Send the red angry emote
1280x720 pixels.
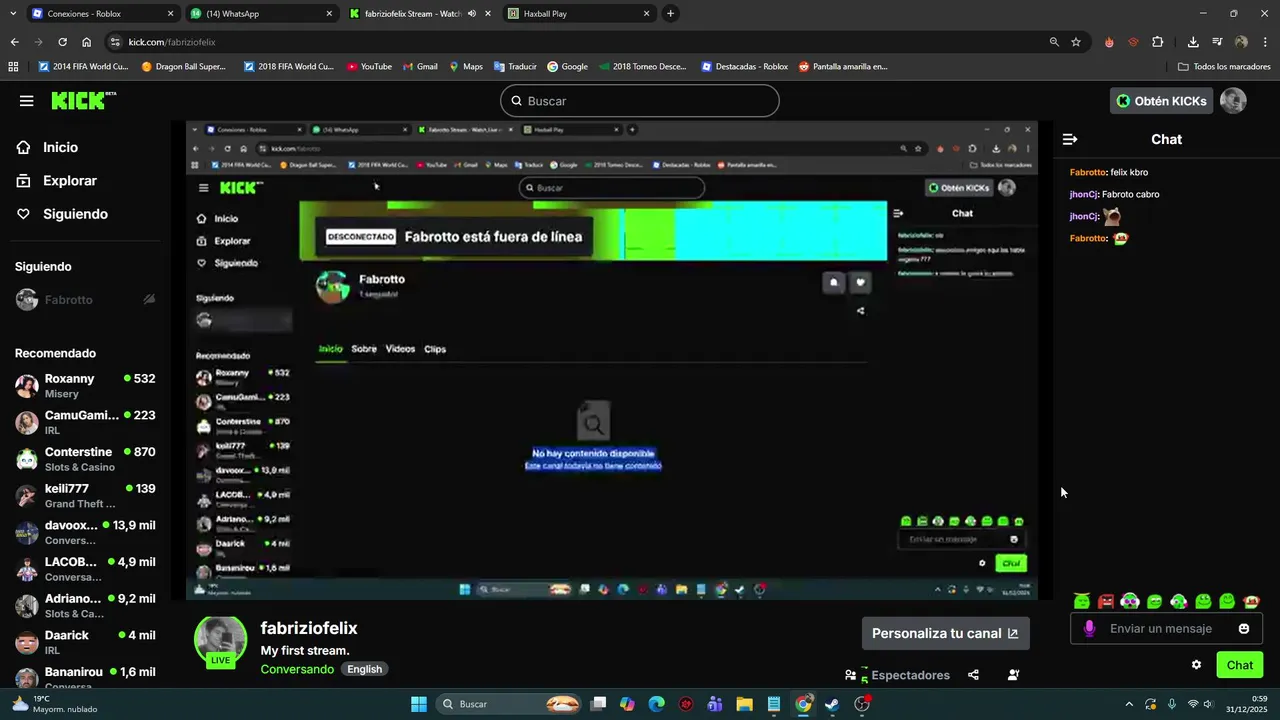(x=1106, y=601)
